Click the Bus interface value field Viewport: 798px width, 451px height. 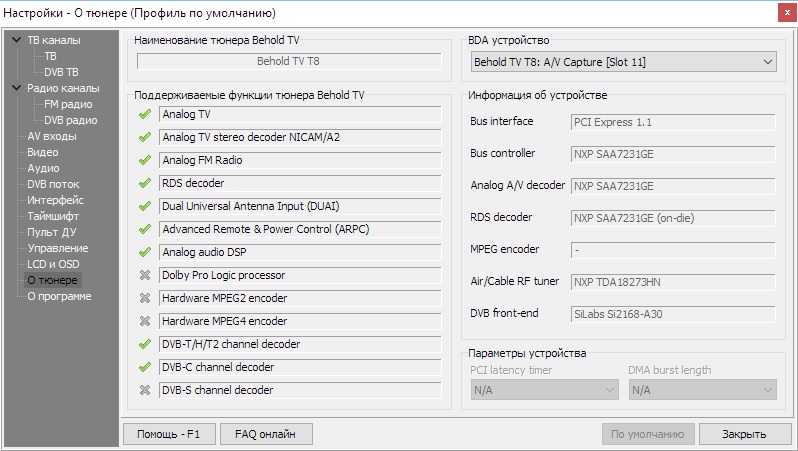673,122
